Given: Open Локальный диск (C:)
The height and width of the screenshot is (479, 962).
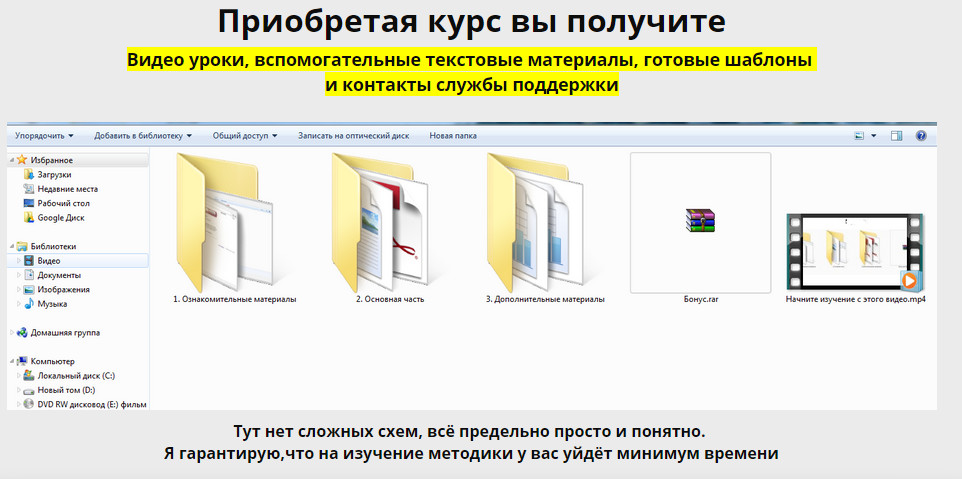Looking at the screenshot, I should 76,376.
